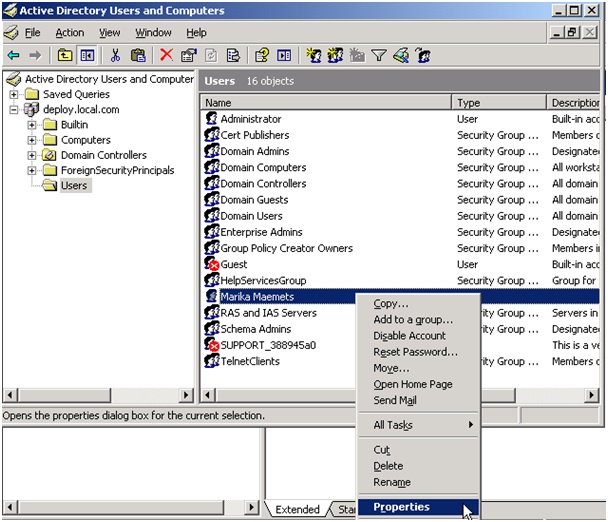Click the deploy.local.com domain icon
This screenshot has width=608, height=522.
point(31,109)
